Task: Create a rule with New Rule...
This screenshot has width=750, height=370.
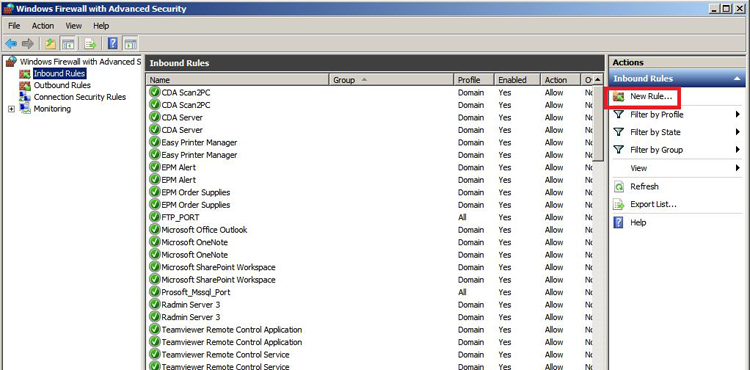Action: (x=651, y=97)
